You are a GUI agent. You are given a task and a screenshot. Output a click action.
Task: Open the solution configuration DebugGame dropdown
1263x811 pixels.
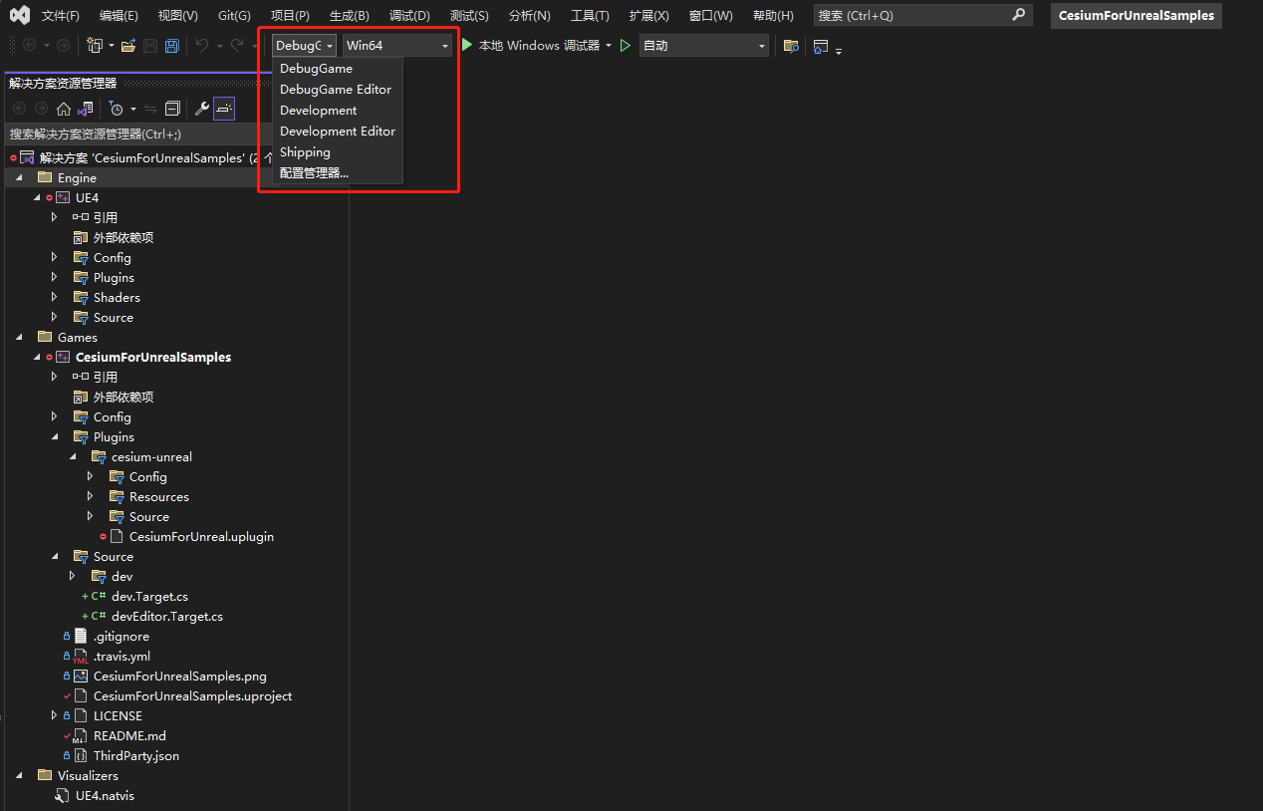pyautogui.click(x=304, y=46)
